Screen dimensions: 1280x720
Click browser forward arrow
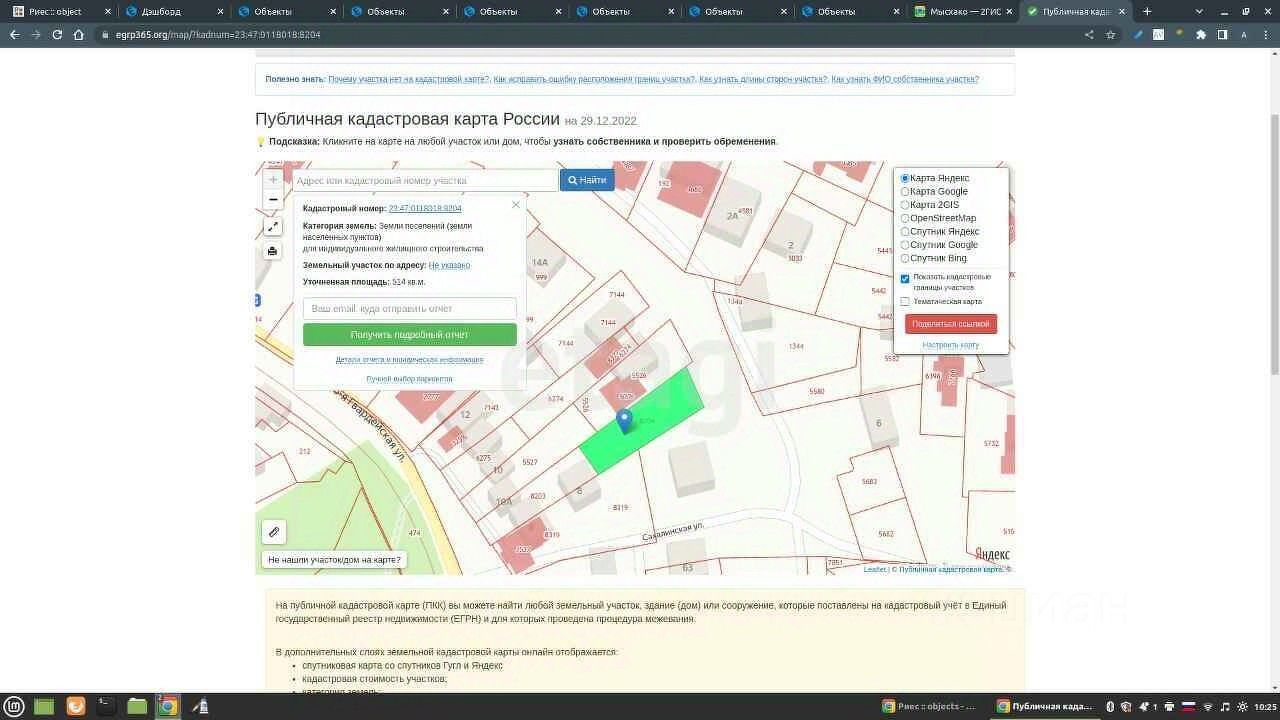pyautogui.click(x=36, y=34)
